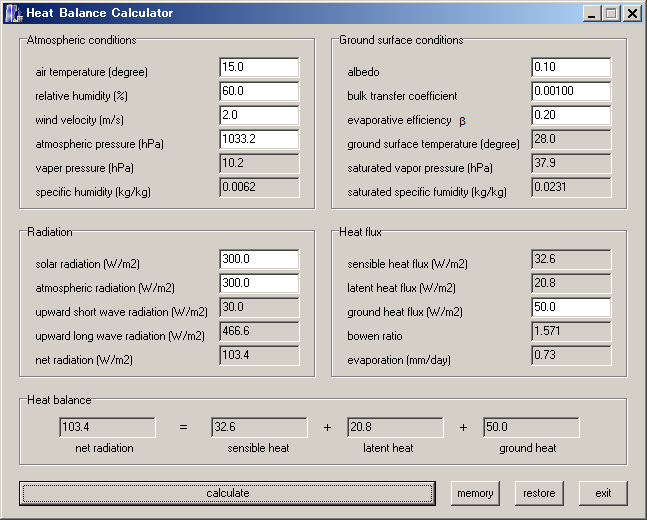Screen dimensions: 647x520
Task: Edit the ground heat flux input field
Action: (571, 307)
